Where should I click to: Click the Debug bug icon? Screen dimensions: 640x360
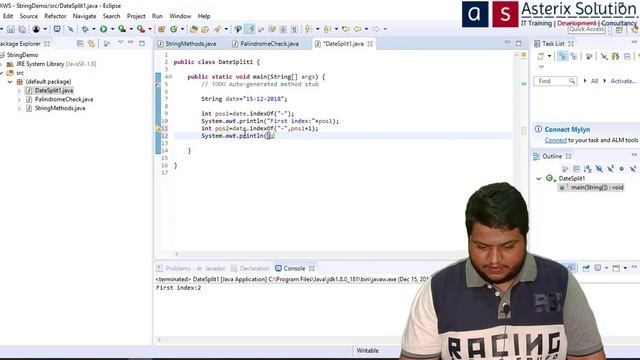pos(85,29)
